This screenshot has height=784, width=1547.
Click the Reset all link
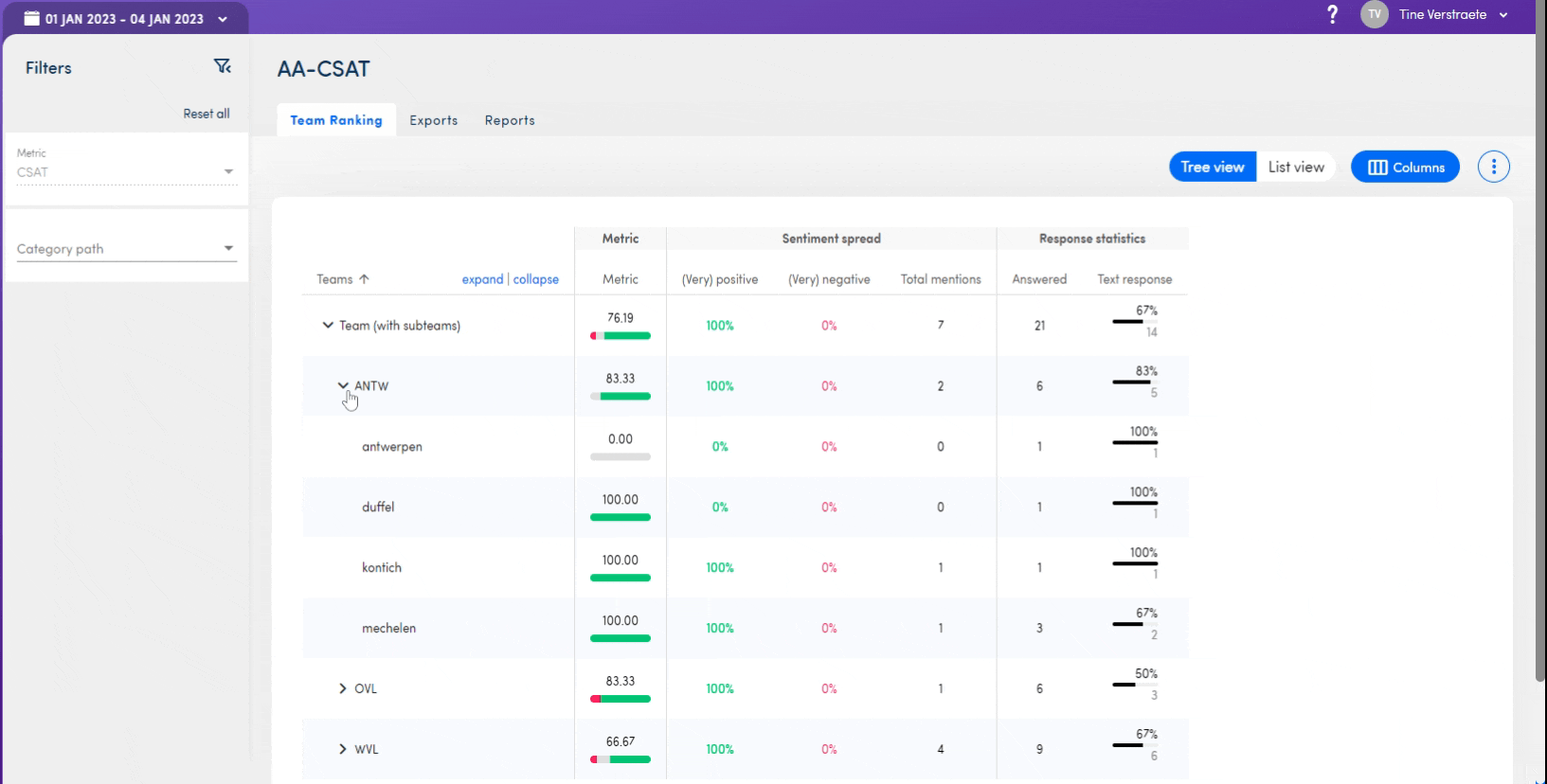tap(207, 114)
